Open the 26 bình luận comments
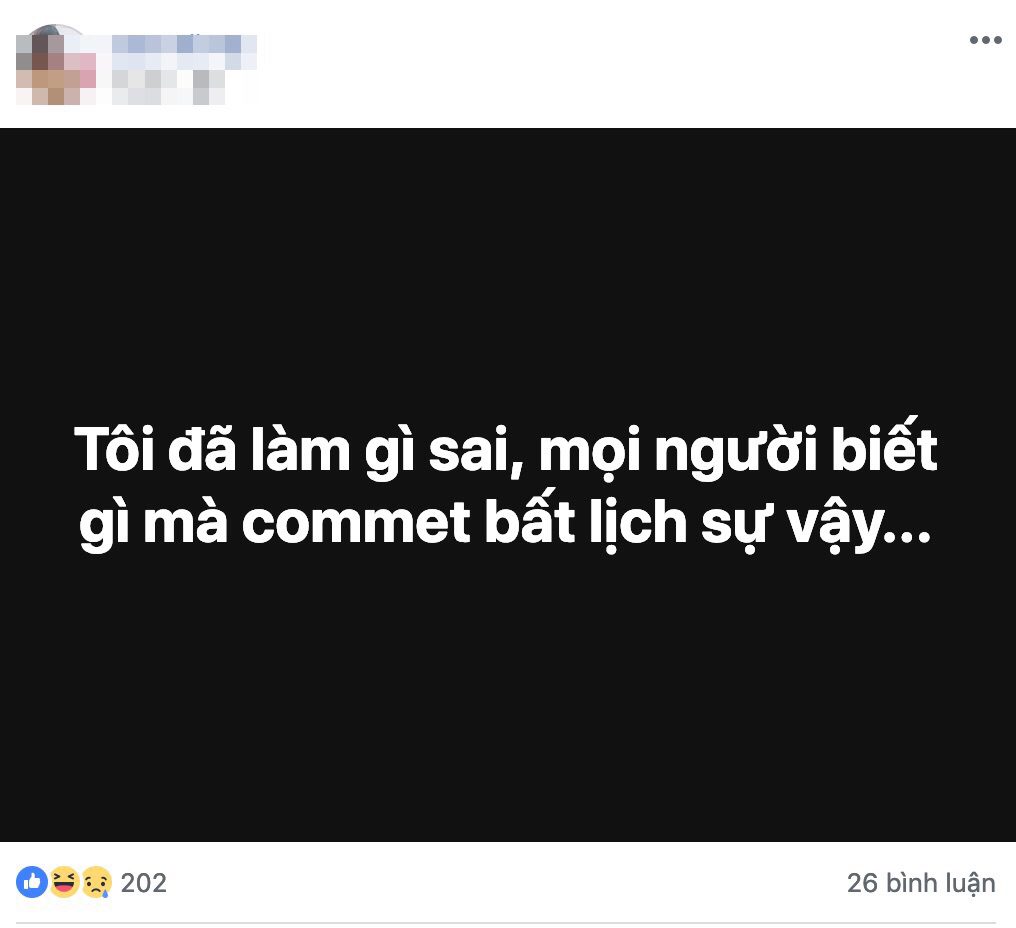 click(921, 883)
